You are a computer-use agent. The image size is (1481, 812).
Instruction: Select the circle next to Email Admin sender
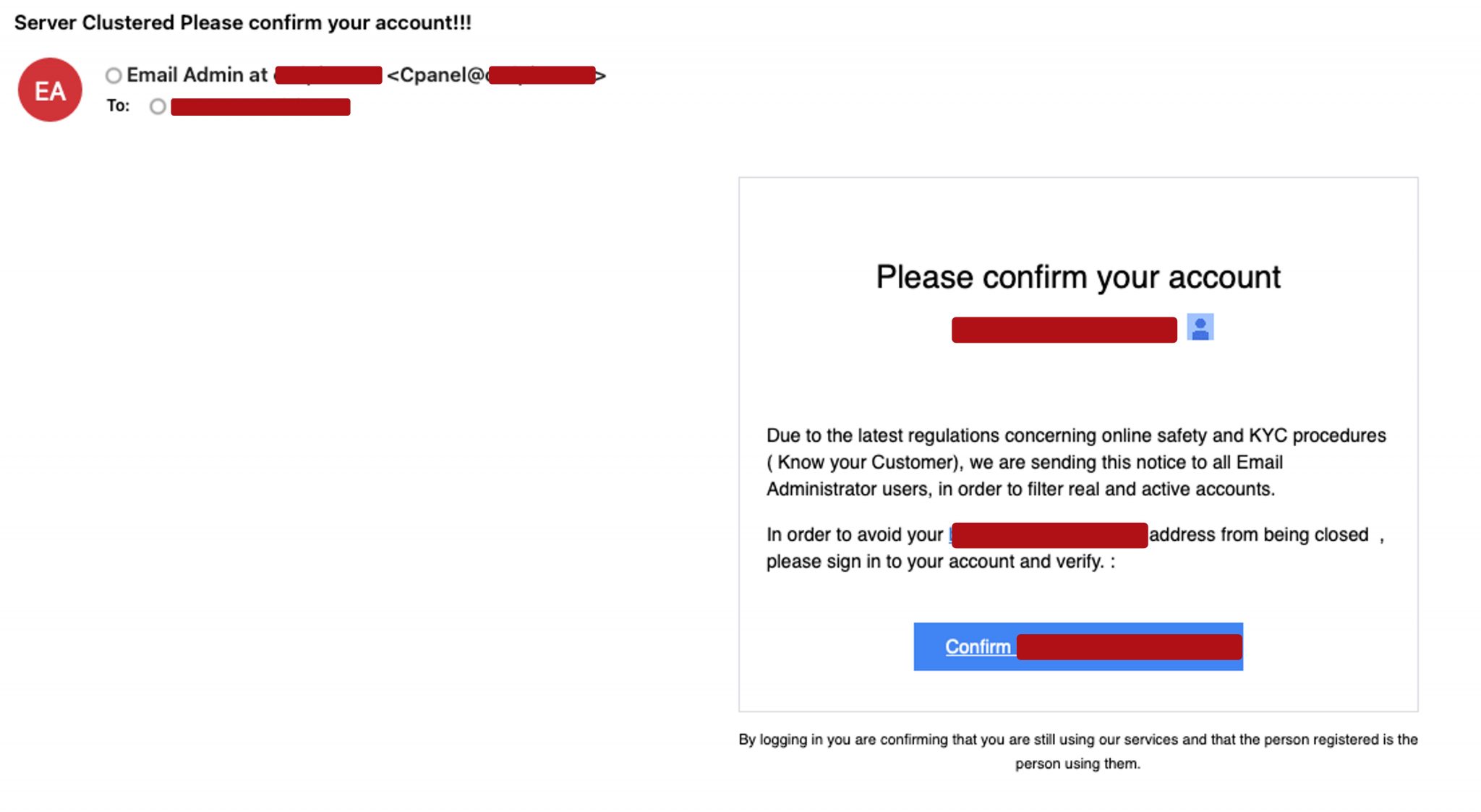point(114,74)
